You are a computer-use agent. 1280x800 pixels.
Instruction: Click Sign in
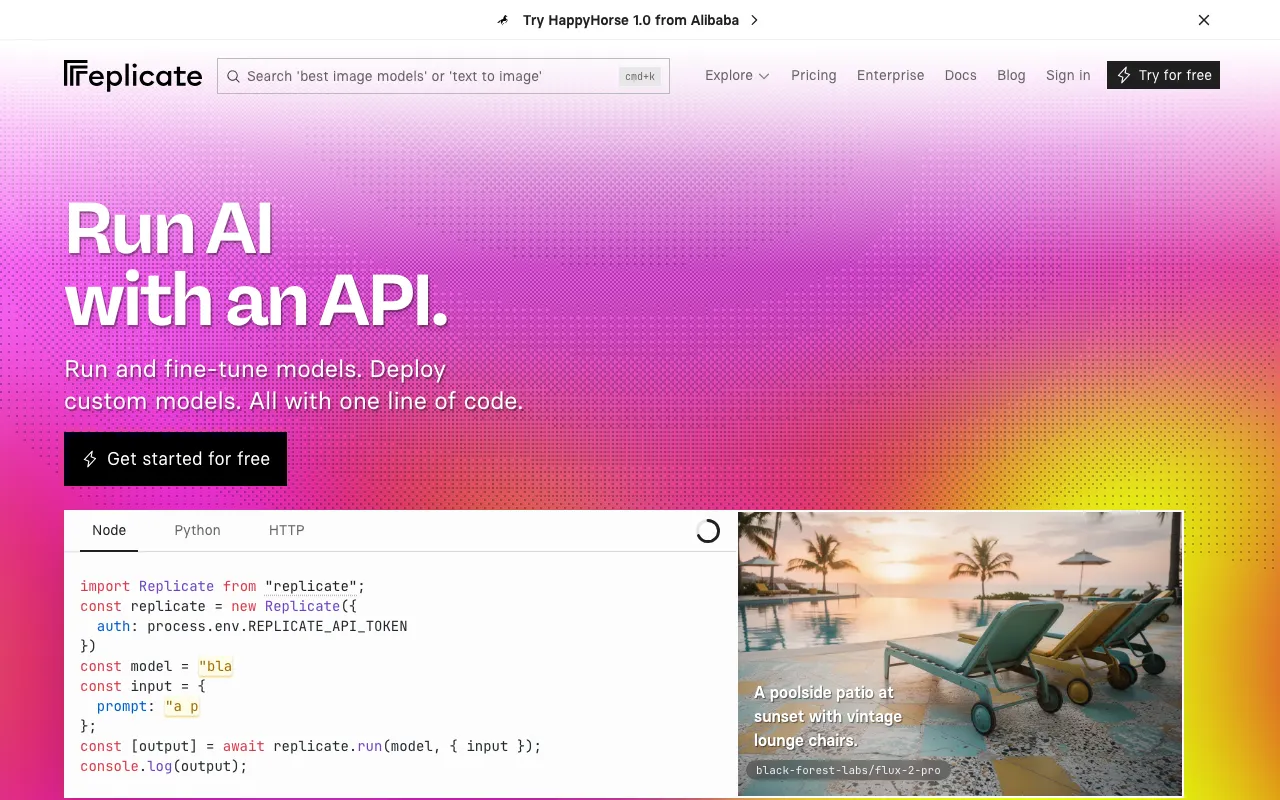click(x=1068, y=75)
